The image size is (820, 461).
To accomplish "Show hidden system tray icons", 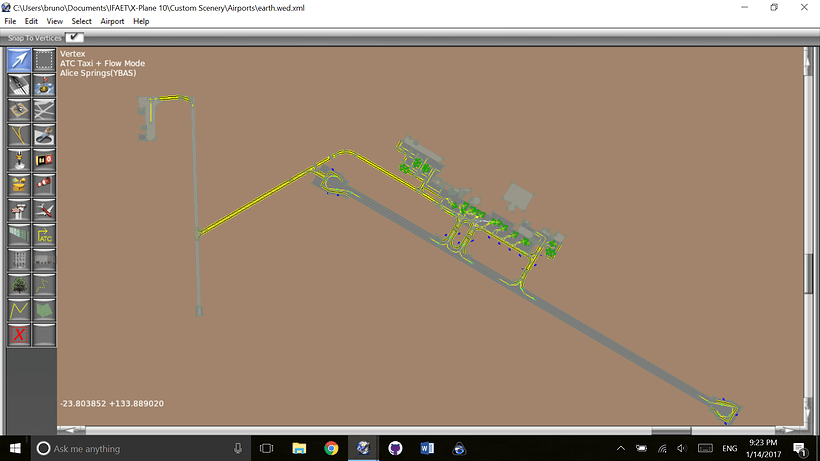I will 621,448.
